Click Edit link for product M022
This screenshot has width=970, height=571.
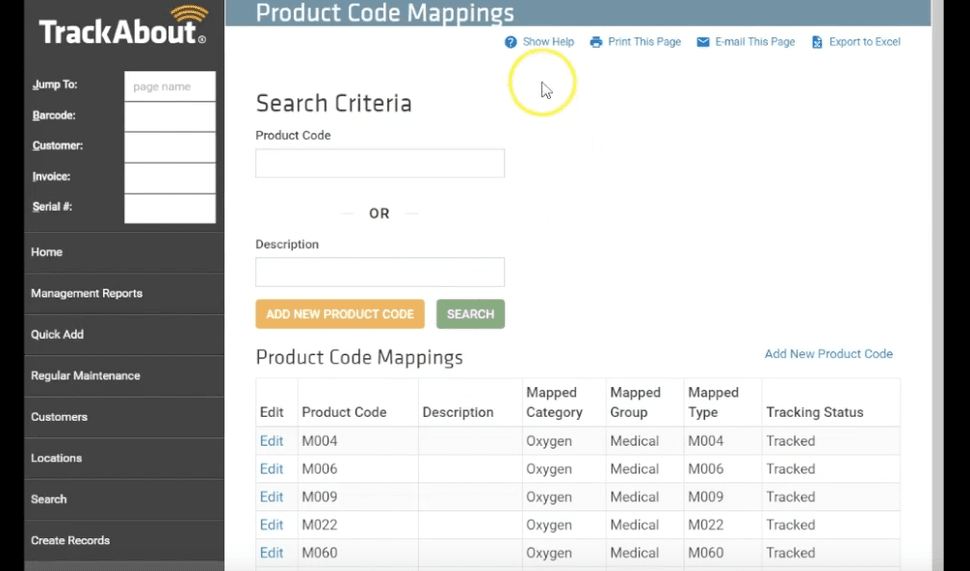point(271,525)
